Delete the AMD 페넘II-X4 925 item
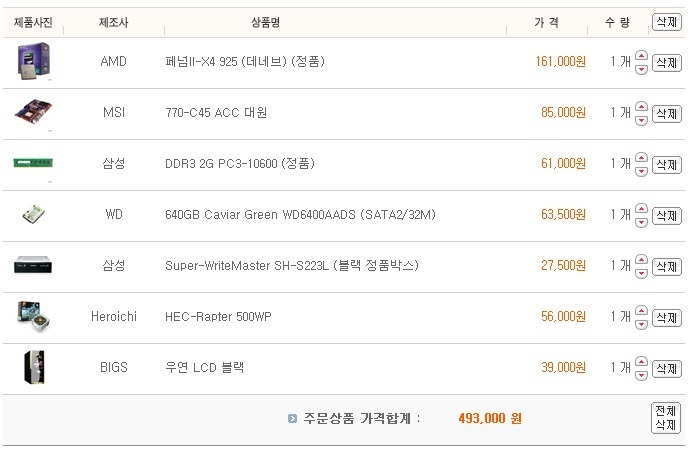This screenshot has height=451, width=692. tap(666, 63)
